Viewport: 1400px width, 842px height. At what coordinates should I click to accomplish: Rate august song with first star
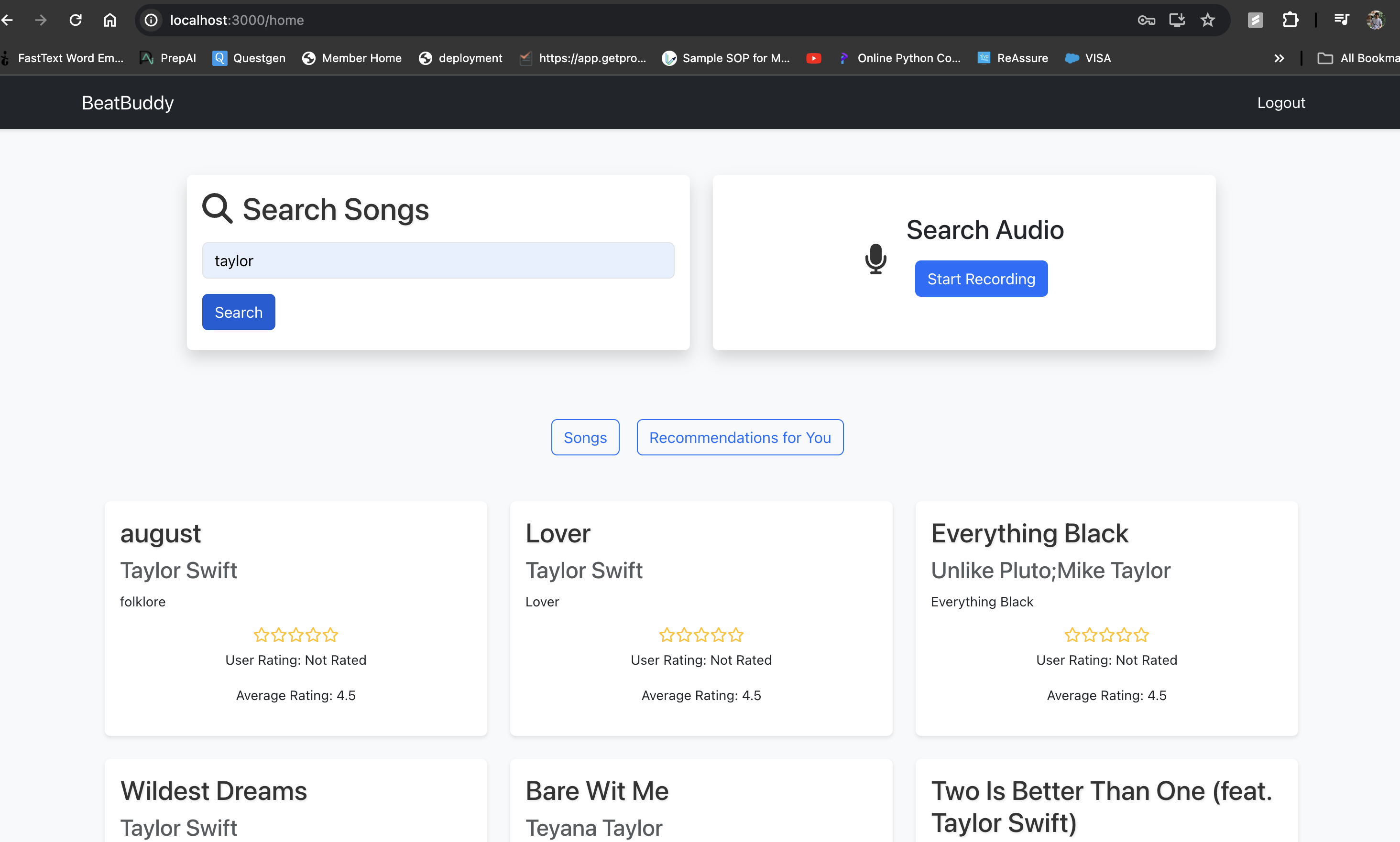(x=261, y=635)
